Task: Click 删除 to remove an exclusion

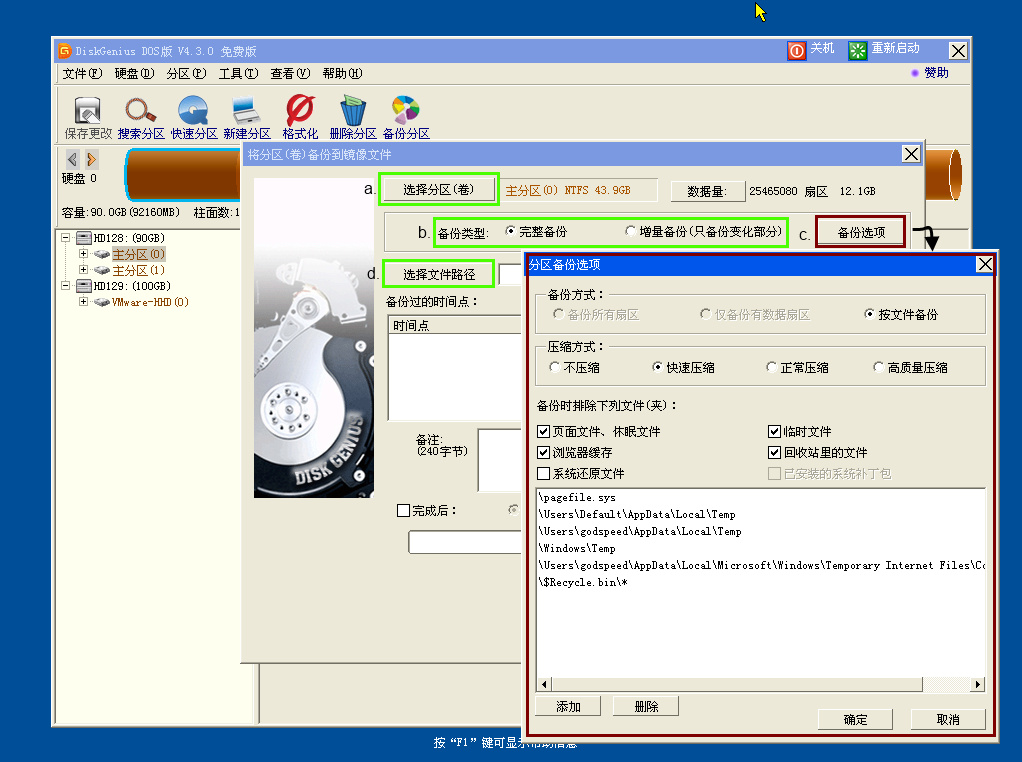Action: [646, 707]
